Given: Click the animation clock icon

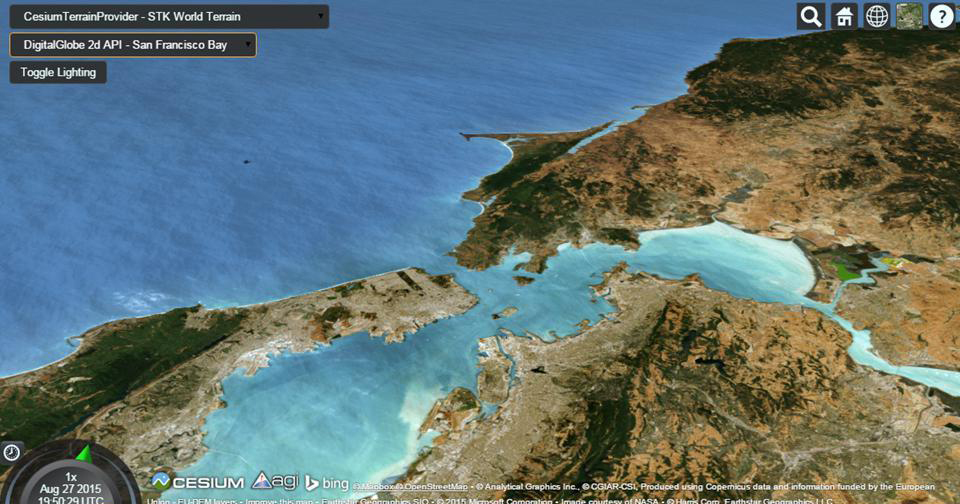Looking at the screenshot, I should point(12,453).
